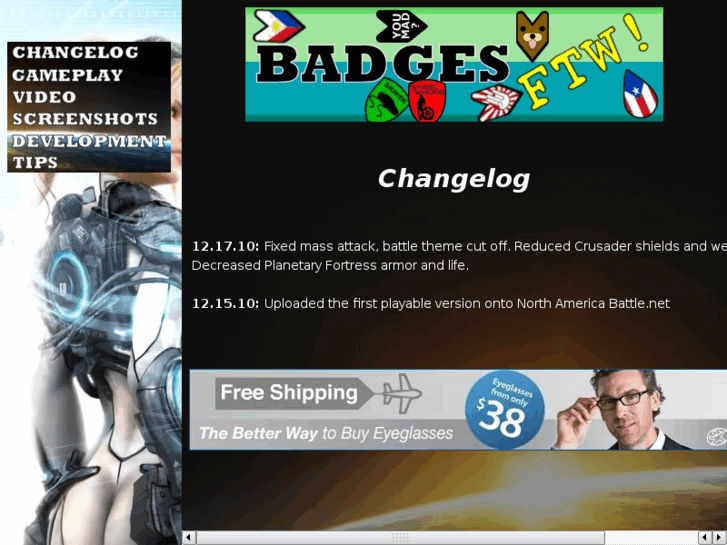The image size is (727, 545).
Task: Click the blue $38 eyeglasses circle
Action: click(x=504, y=410)
